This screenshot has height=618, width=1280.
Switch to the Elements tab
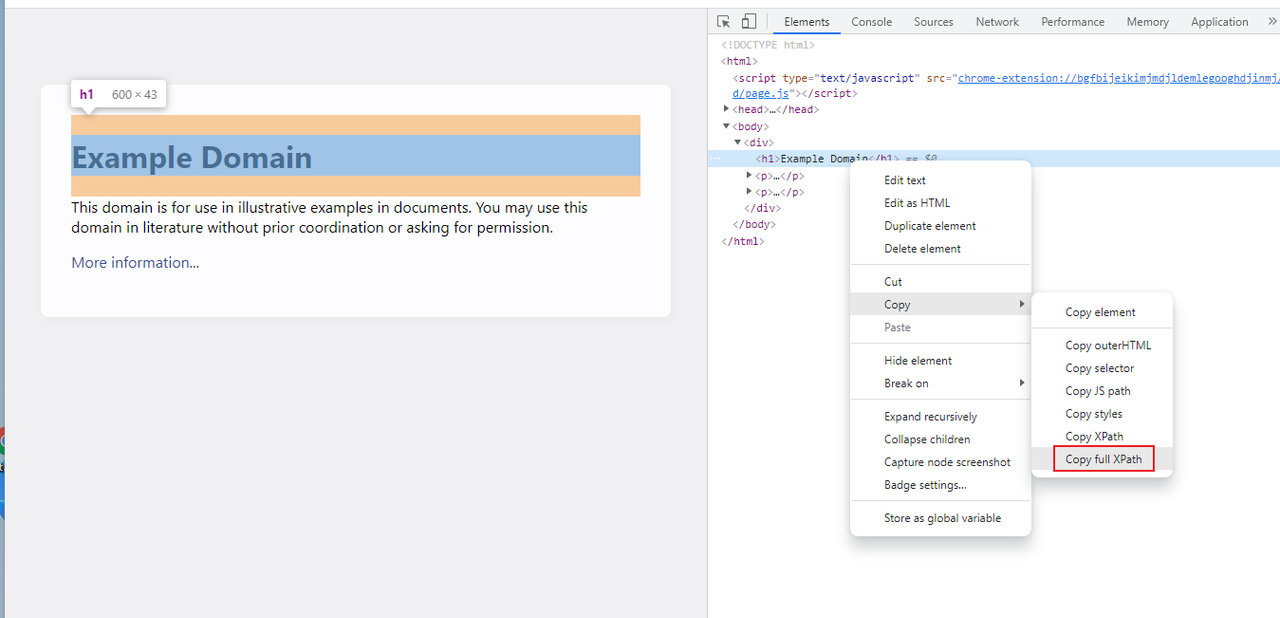point(807,22)
